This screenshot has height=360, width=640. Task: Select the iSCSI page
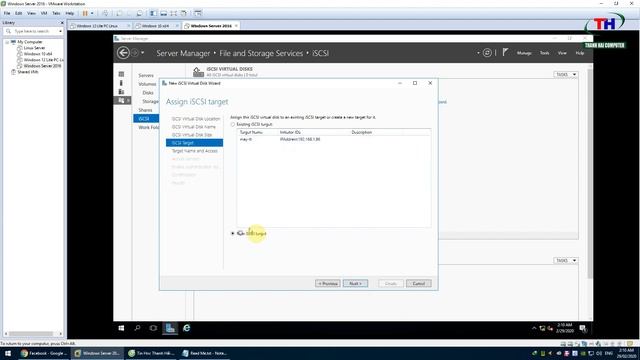click(146, 119)
